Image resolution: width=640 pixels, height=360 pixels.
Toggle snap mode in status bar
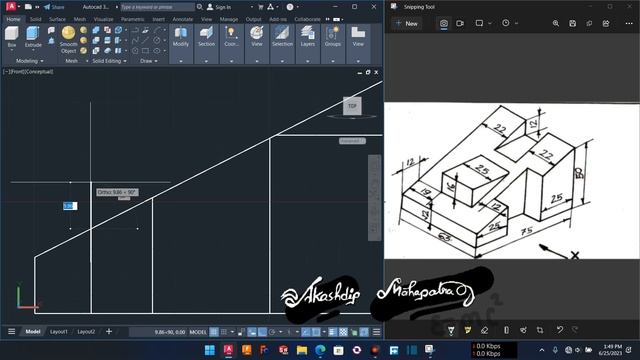pyautogui.click(x=224, y=332)
